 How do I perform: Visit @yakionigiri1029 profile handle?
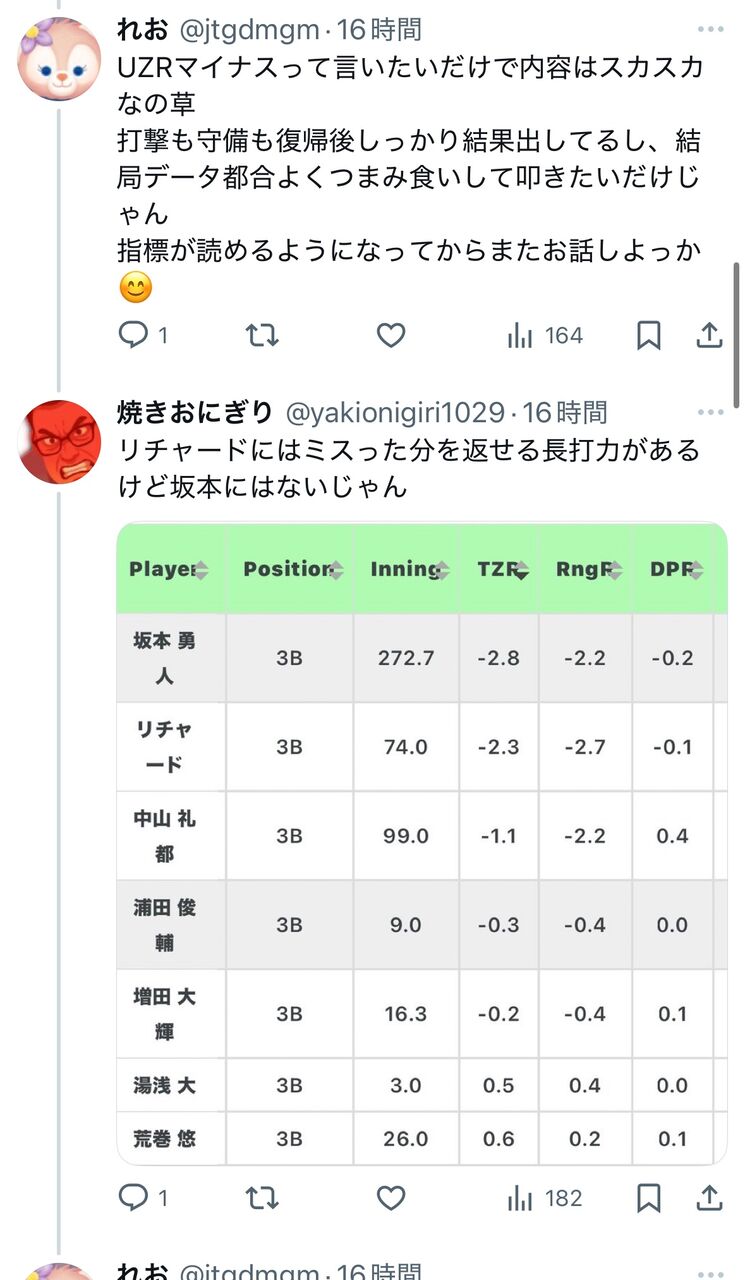[x=395, y=412]
